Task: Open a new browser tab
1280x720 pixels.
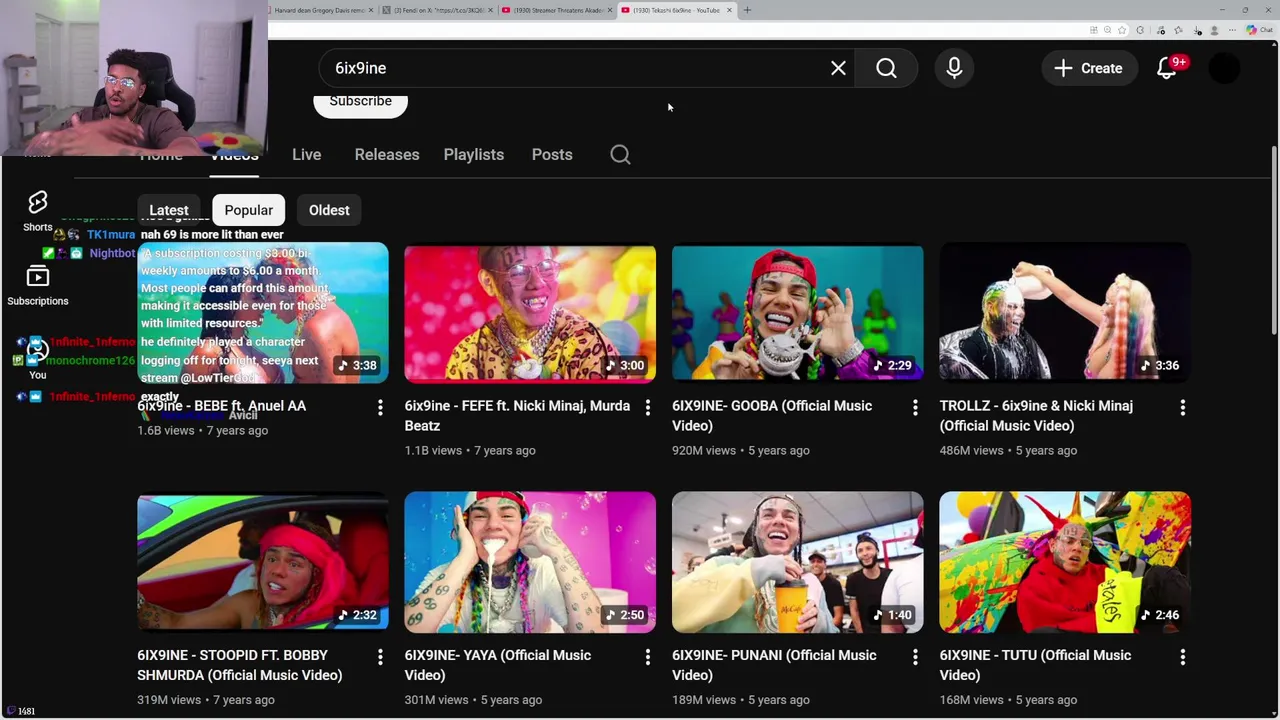Action: pyautogui.click(x=747, y=10)
